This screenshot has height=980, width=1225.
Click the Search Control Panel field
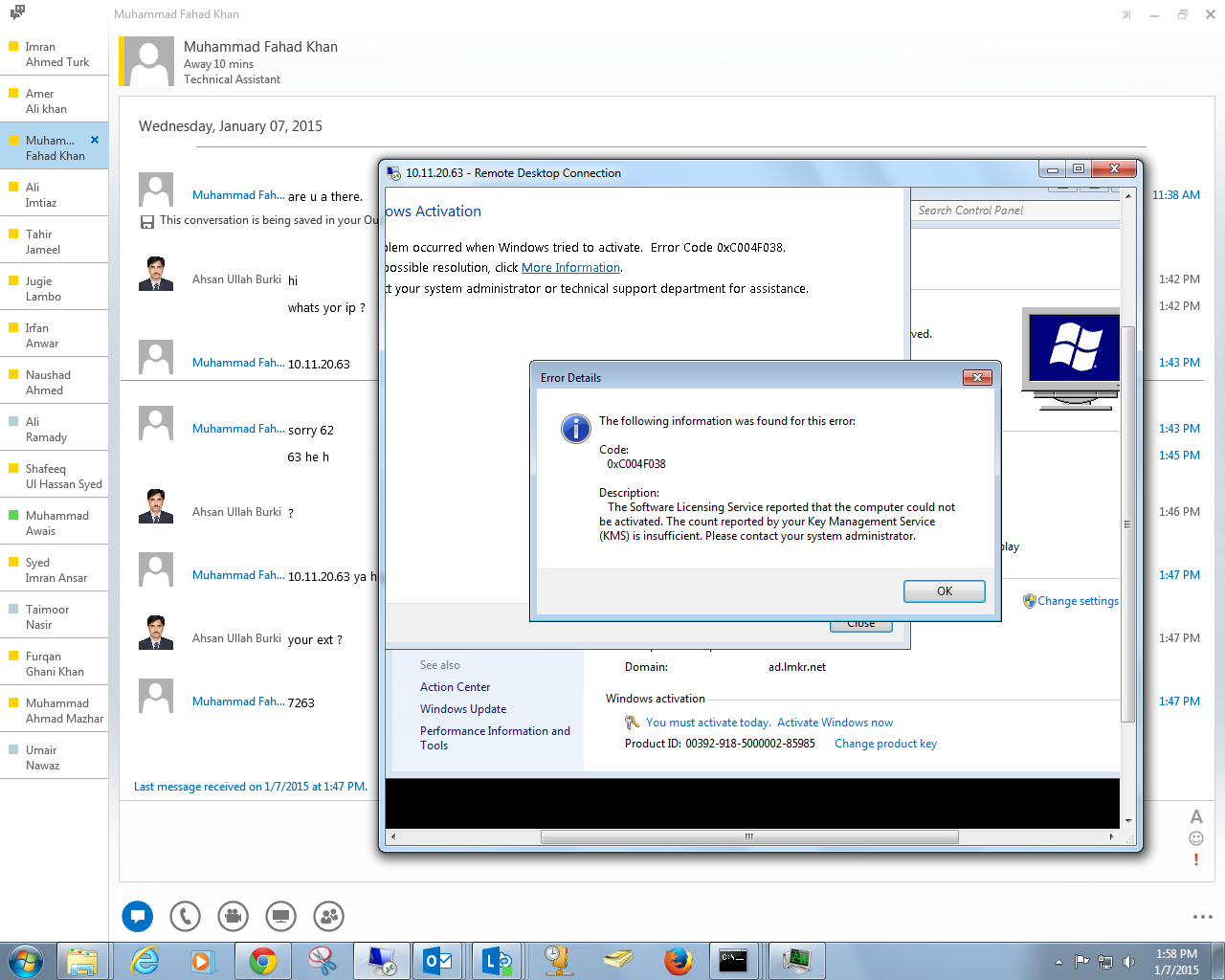(1014, 211)
